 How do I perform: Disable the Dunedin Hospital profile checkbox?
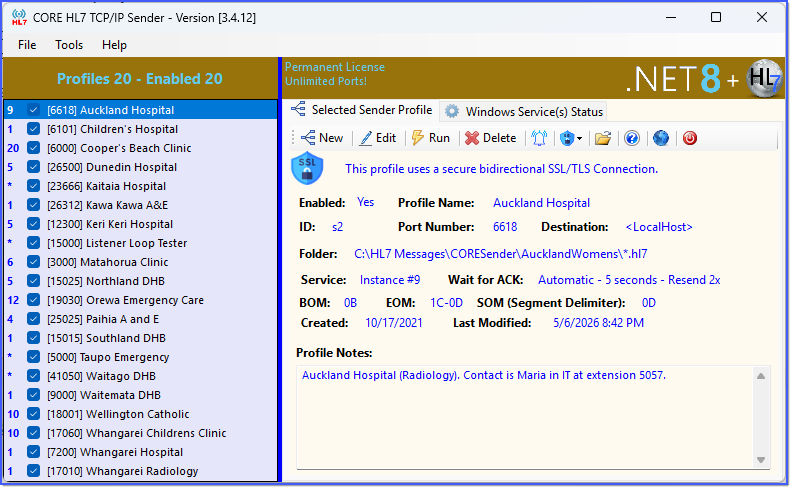(x=33, y=167)
